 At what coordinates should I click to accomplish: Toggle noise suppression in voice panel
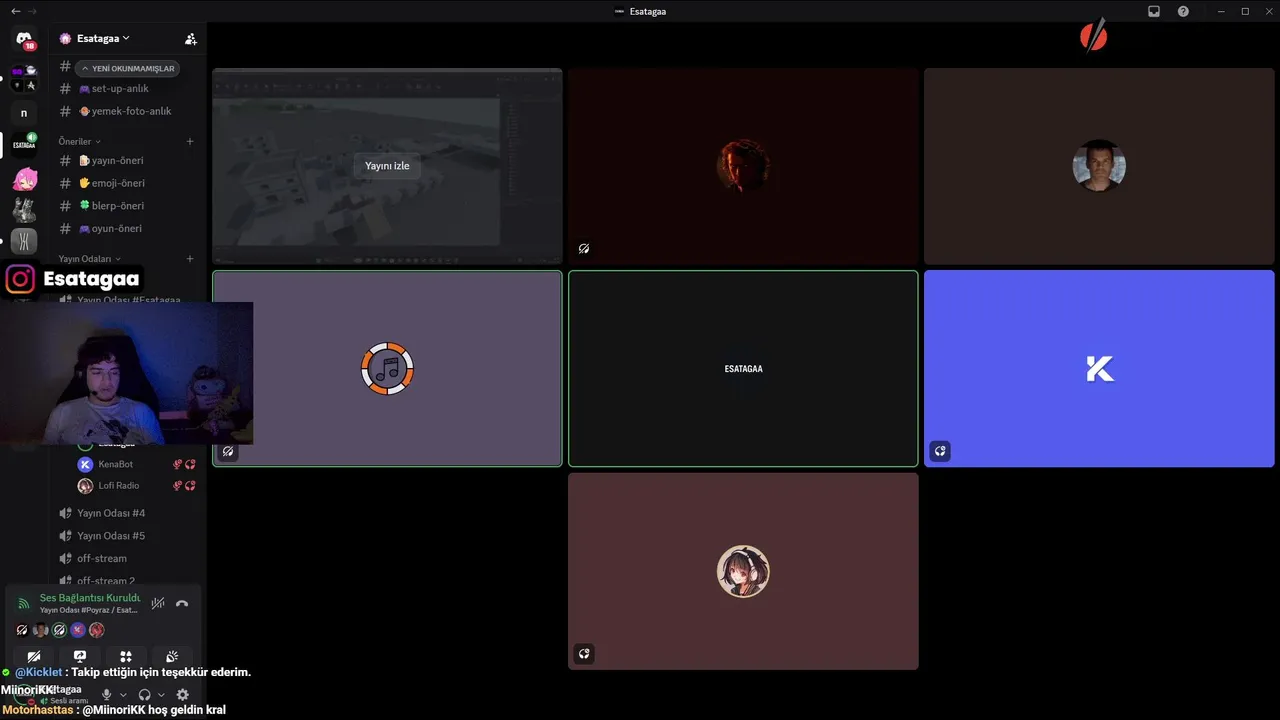pyautogui.click(x=158, y=603)
